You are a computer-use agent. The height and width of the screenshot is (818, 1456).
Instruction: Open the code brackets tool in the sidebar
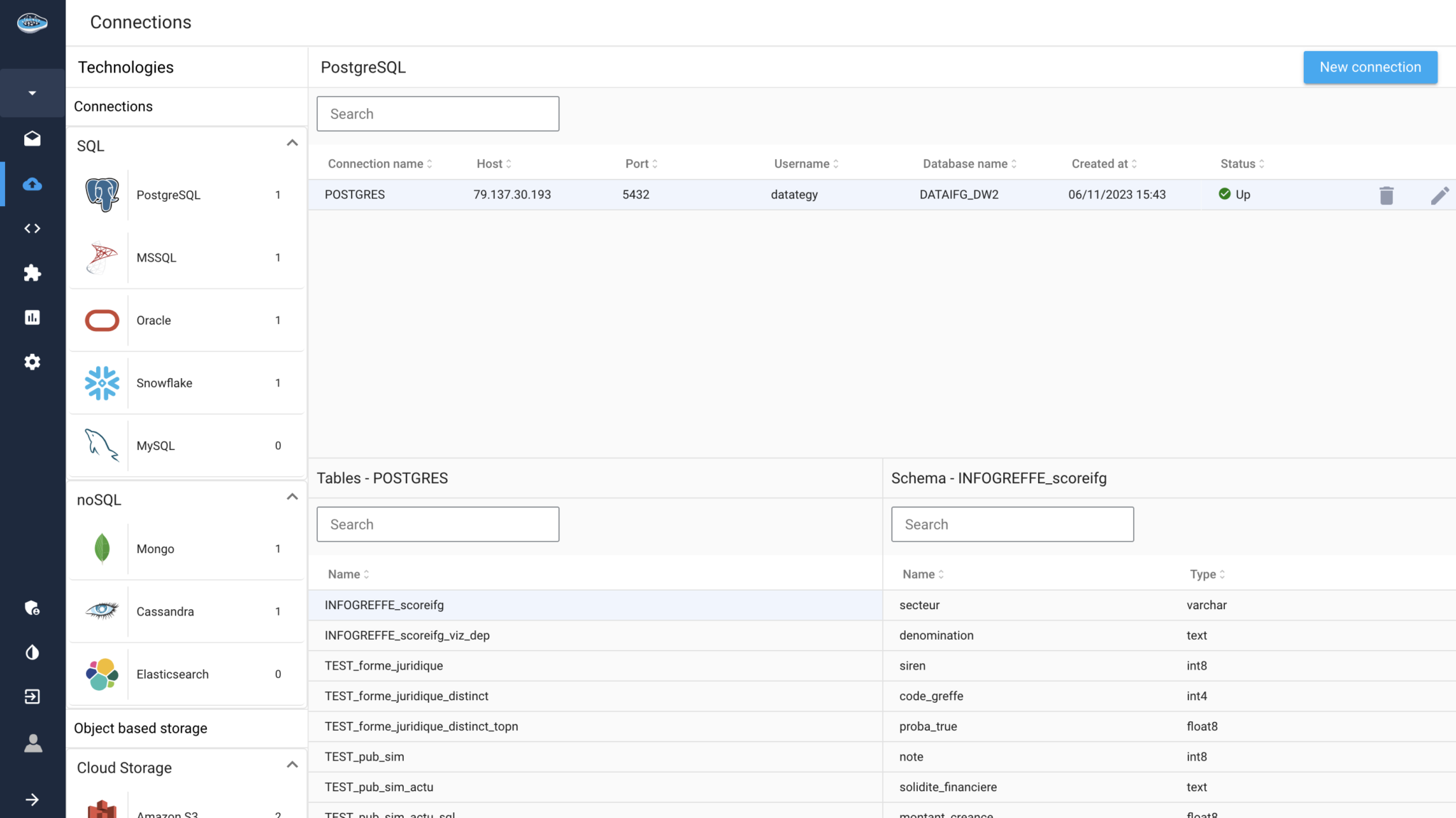tap(32, 228)
